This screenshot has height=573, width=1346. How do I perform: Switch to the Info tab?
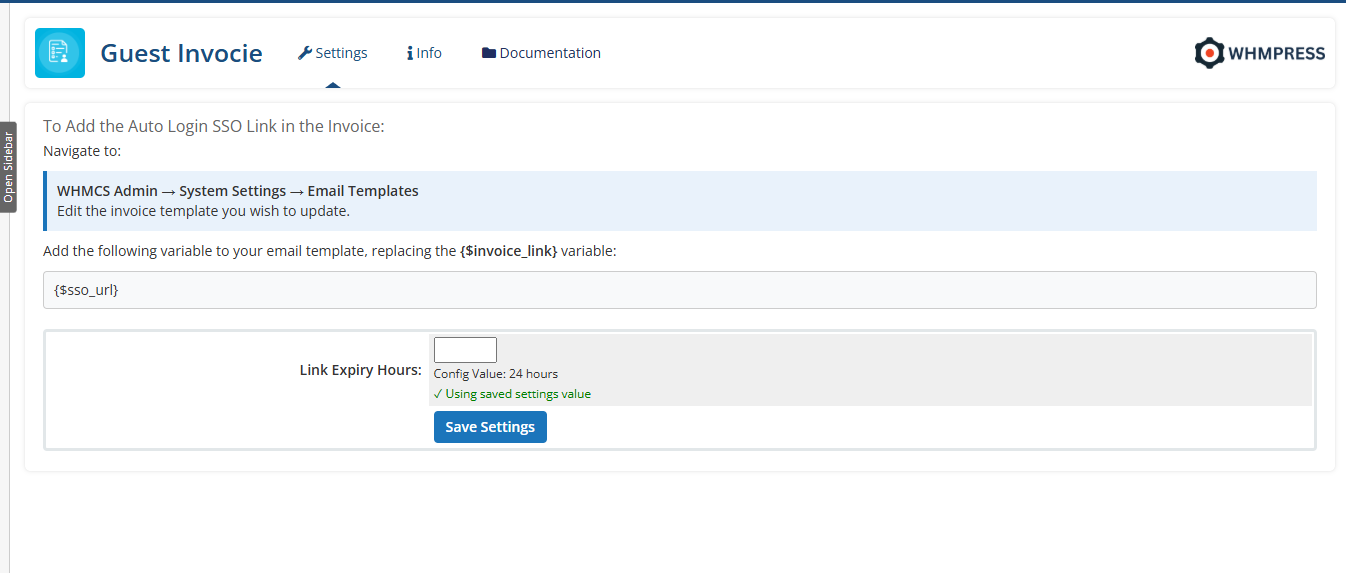[x=429, y=53]
